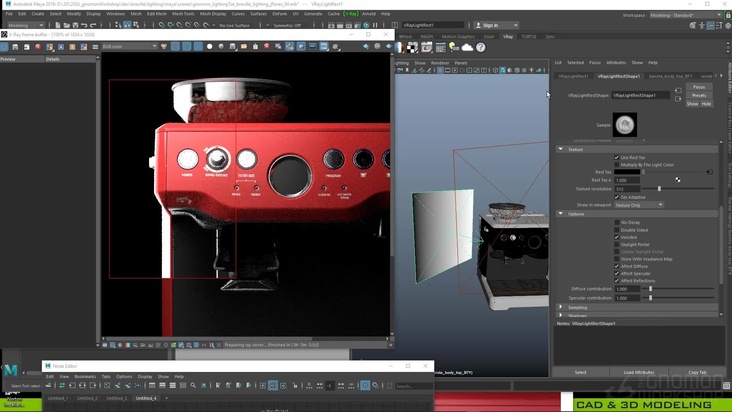Click the V-Ray frame buffer save image icon
The width and height of the screenshot is (732, 412).
click(x=16, y=46)
